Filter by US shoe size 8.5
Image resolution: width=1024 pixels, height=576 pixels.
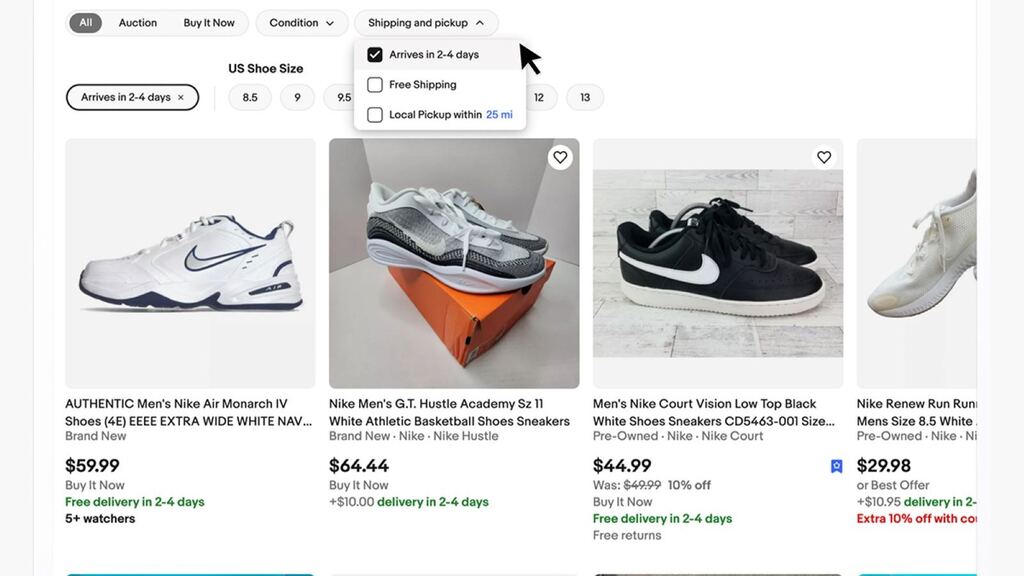(250, 98)
